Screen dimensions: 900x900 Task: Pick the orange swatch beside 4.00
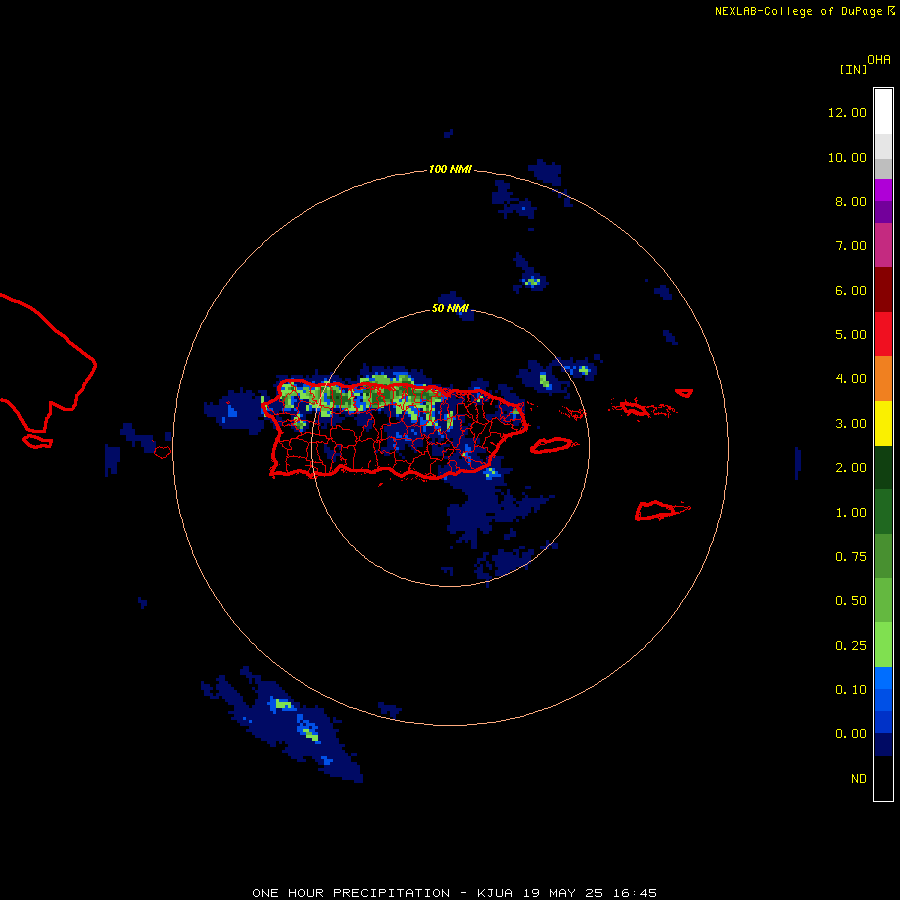883,378
